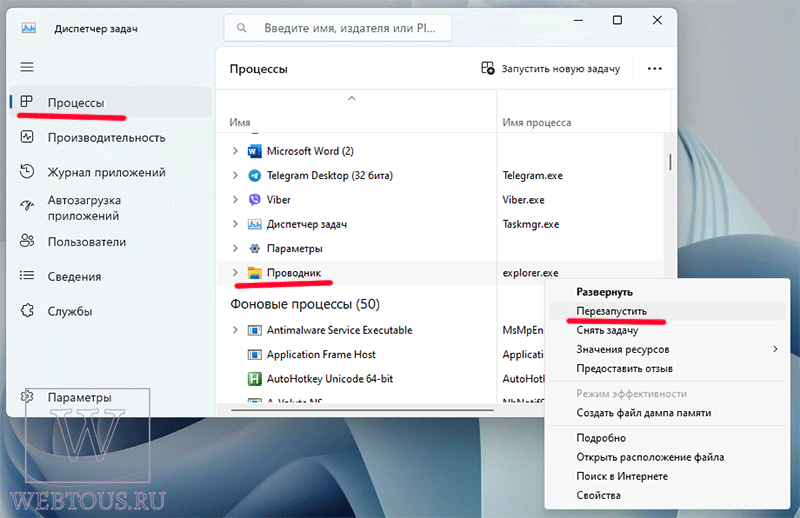Click the Проводник folder icon

pos(255,273)
